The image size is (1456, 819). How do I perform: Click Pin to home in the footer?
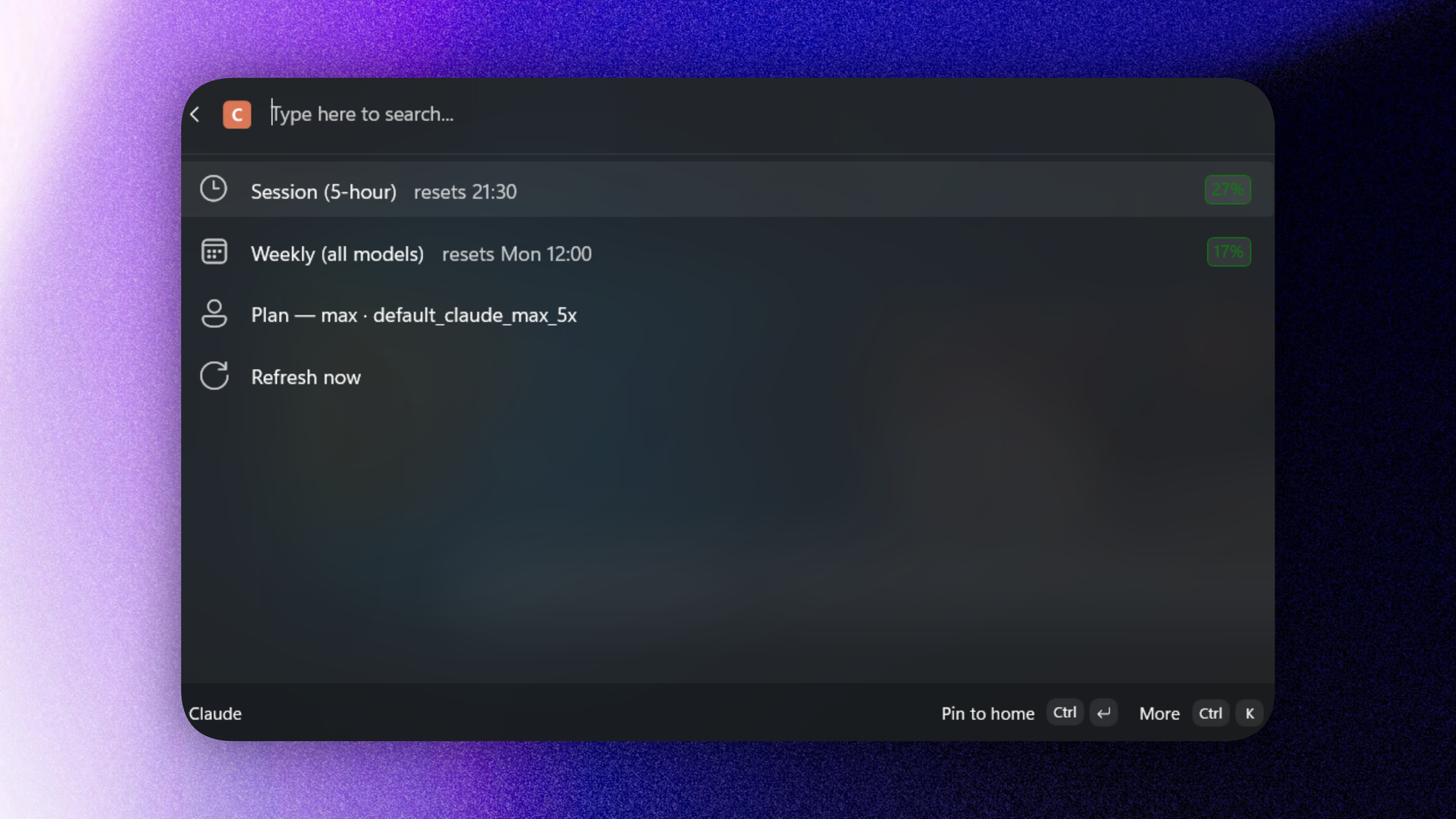point(988,713)
